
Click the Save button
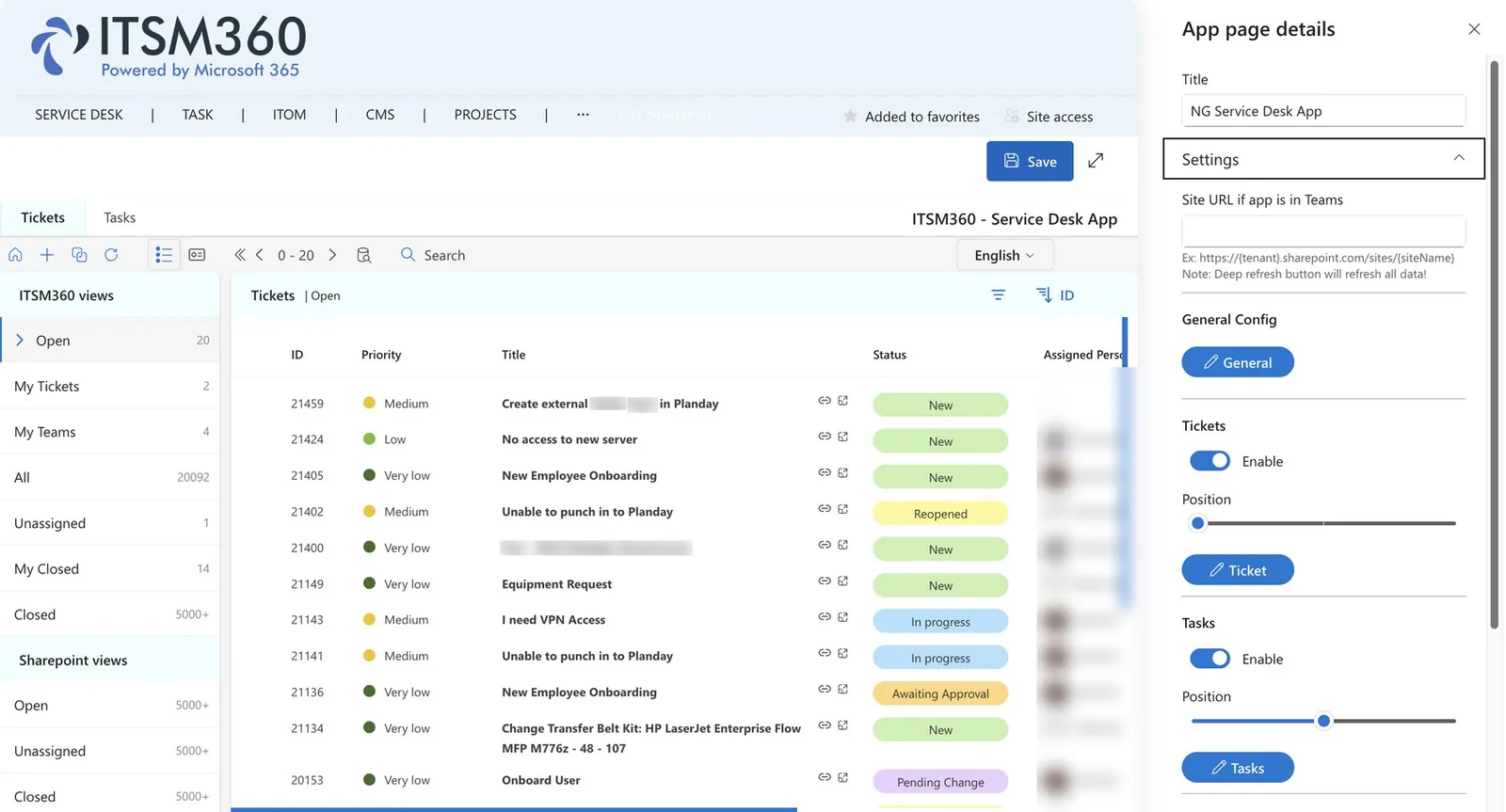[x=1030, y=161]
